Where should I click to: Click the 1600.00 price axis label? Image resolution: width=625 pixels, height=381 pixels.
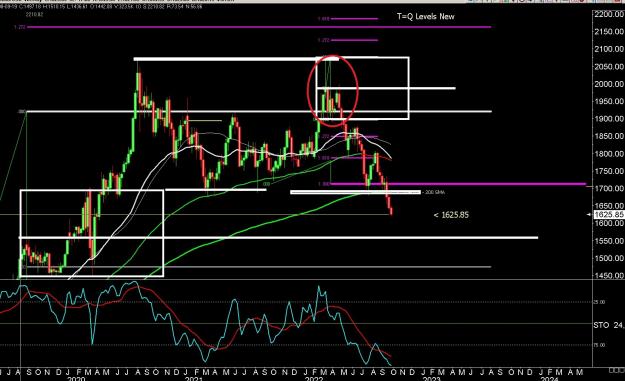609,223
